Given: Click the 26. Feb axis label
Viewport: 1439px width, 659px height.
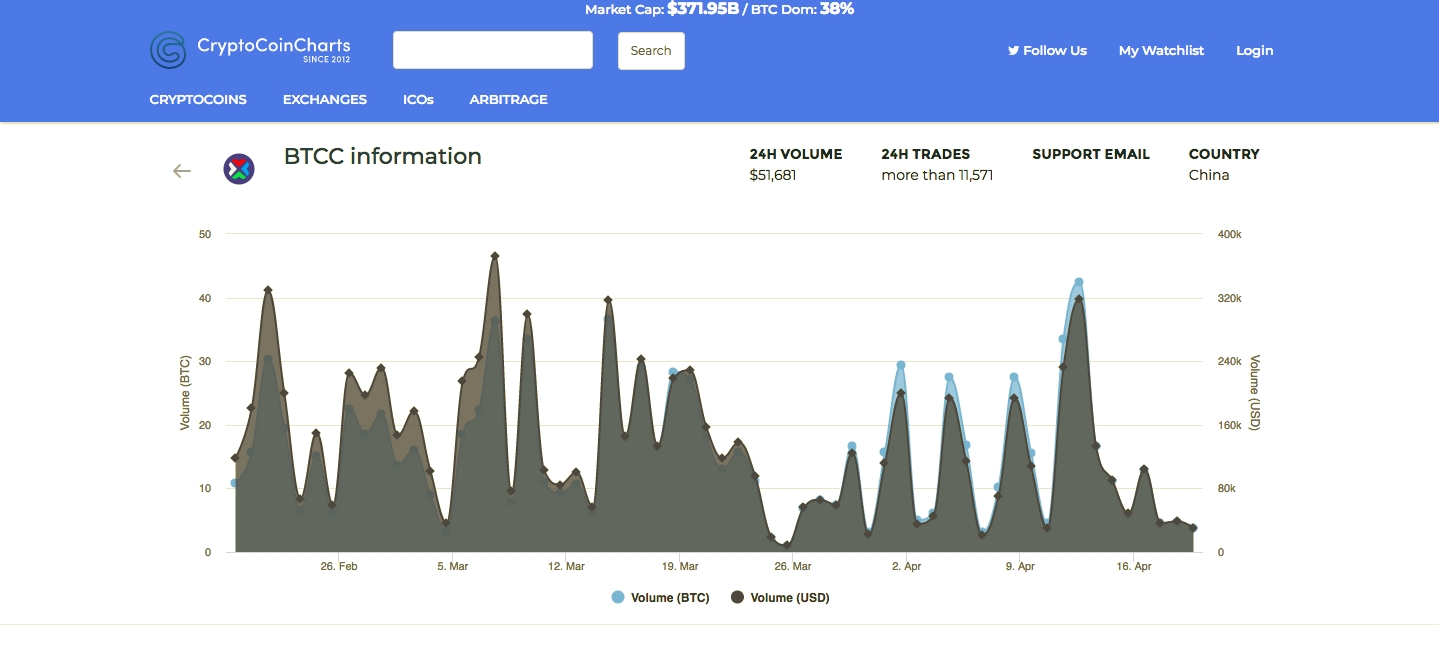Looking at the screenshot, I should pyautogui.click(x=339, y=566).
